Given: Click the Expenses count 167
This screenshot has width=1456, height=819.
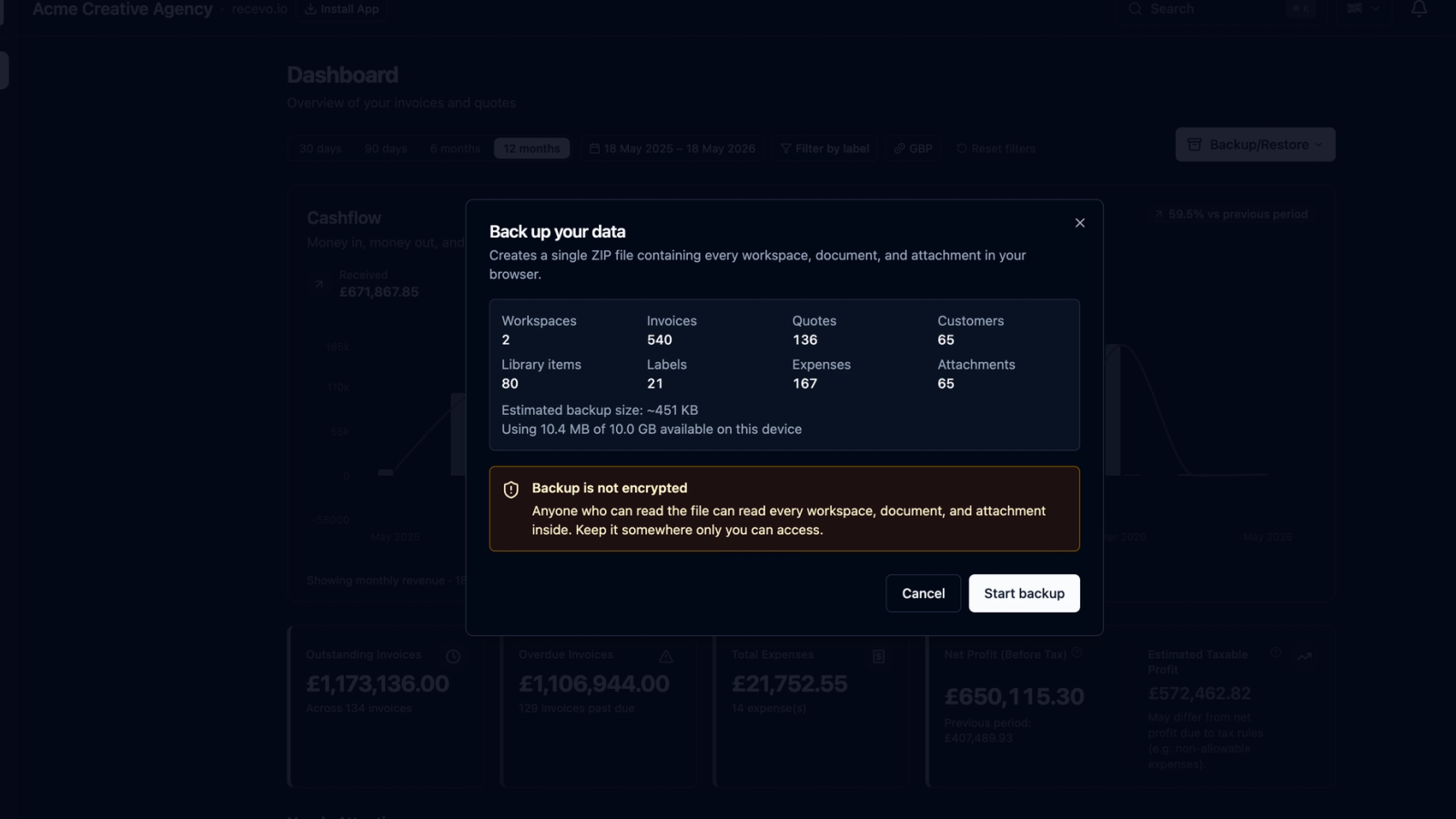Looking at the screenshot, I should [x=804, y=384].
